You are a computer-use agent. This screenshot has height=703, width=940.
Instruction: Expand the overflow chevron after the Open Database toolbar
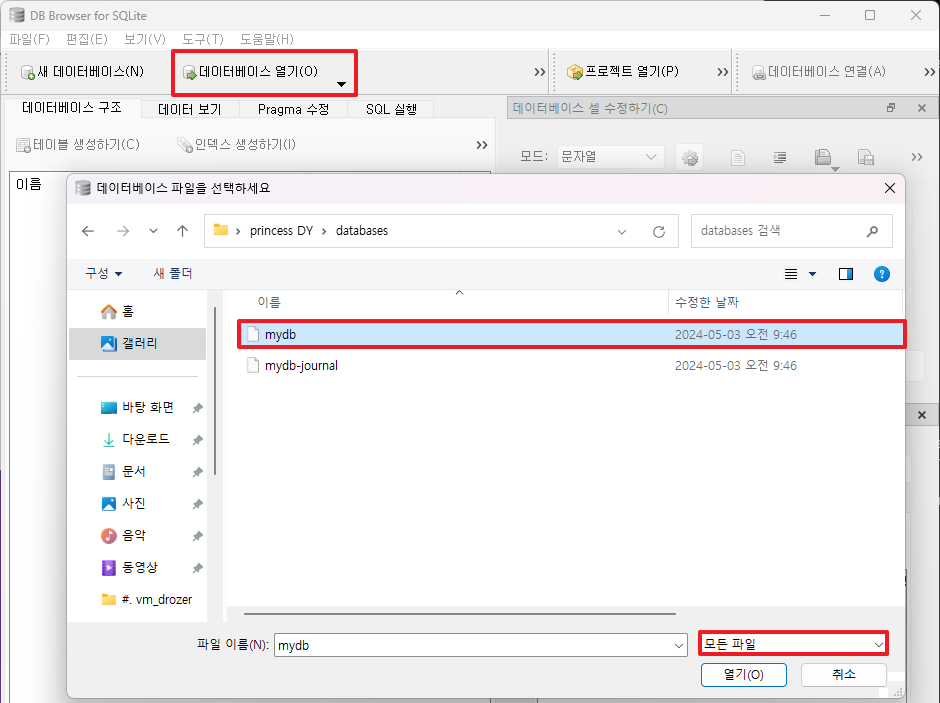[540, 72]
